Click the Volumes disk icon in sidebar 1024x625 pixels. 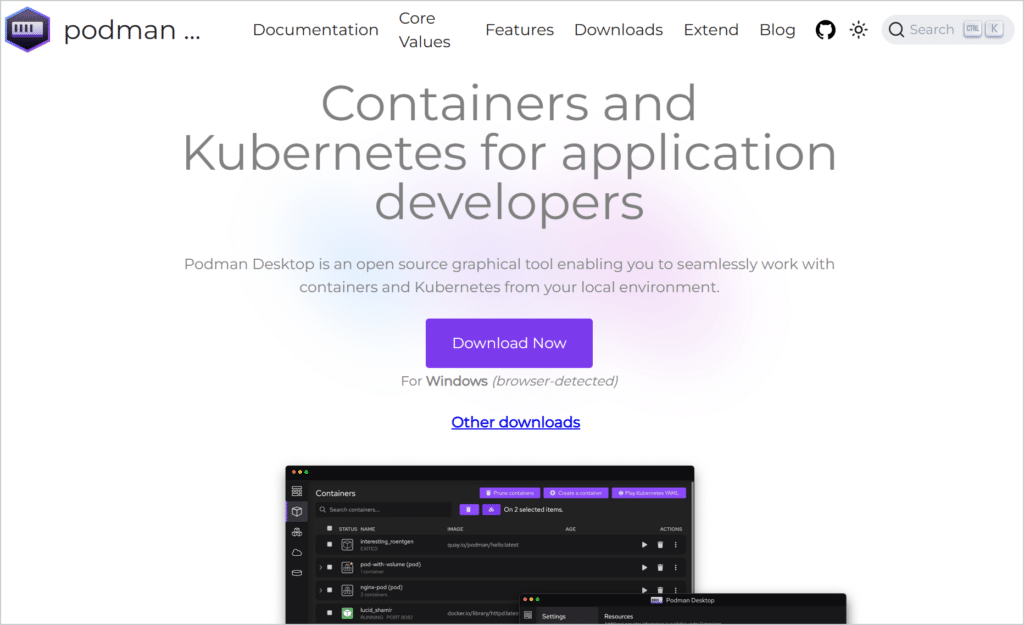pyautogui.click(x=297, y=573)
